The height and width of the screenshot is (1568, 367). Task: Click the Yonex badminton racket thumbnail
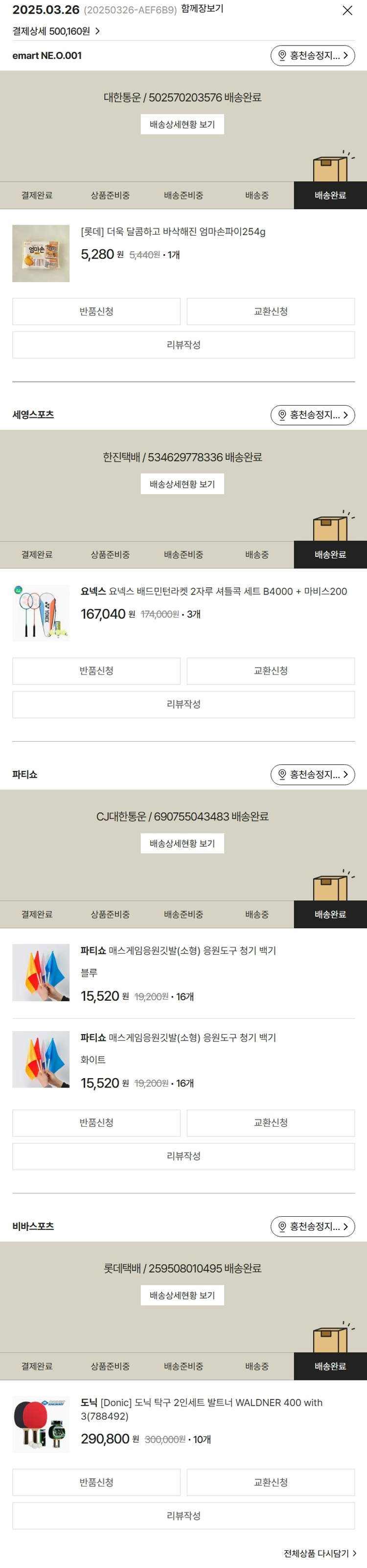[x=41, y=613]
